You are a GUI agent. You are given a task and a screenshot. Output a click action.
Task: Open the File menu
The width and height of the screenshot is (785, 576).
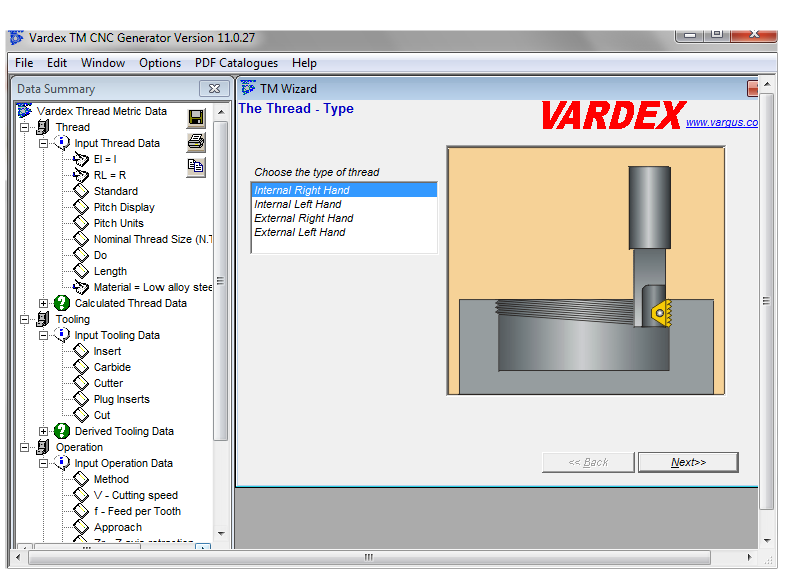(x=24, y=63)
